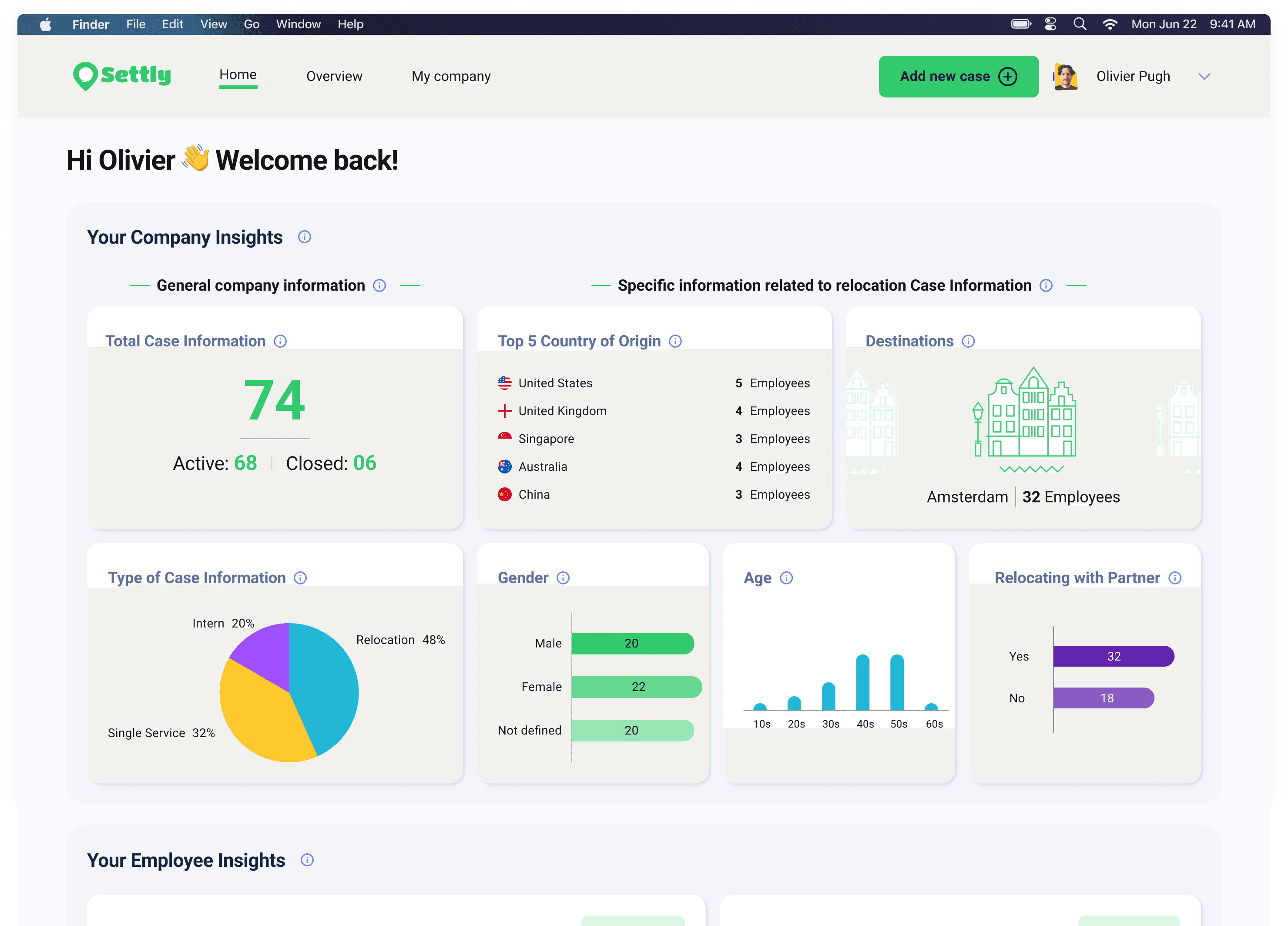Open macOS Spotlight search icon

point(1079,24)
